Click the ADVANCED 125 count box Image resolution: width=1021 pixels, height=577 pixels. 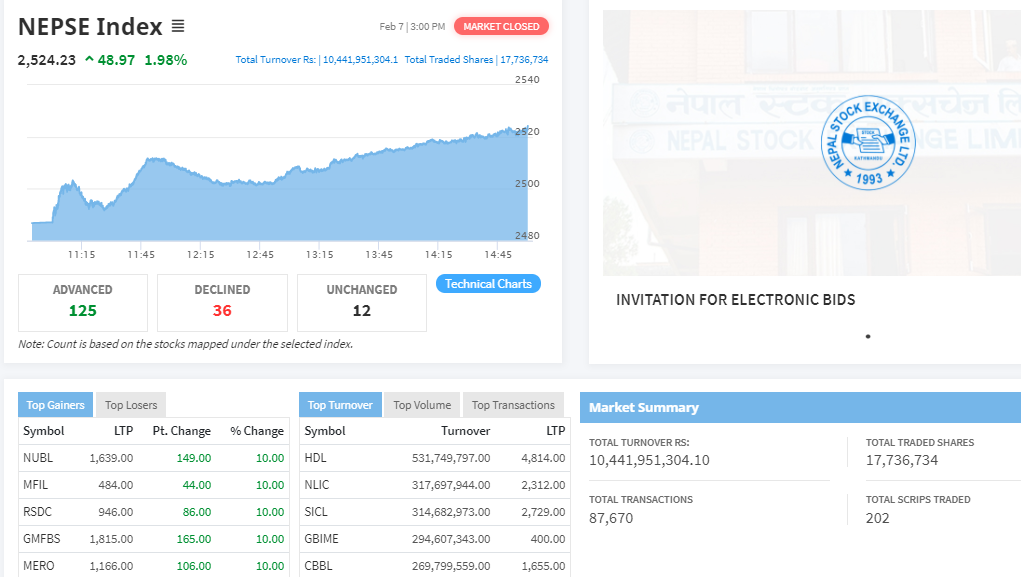point(83,303)
